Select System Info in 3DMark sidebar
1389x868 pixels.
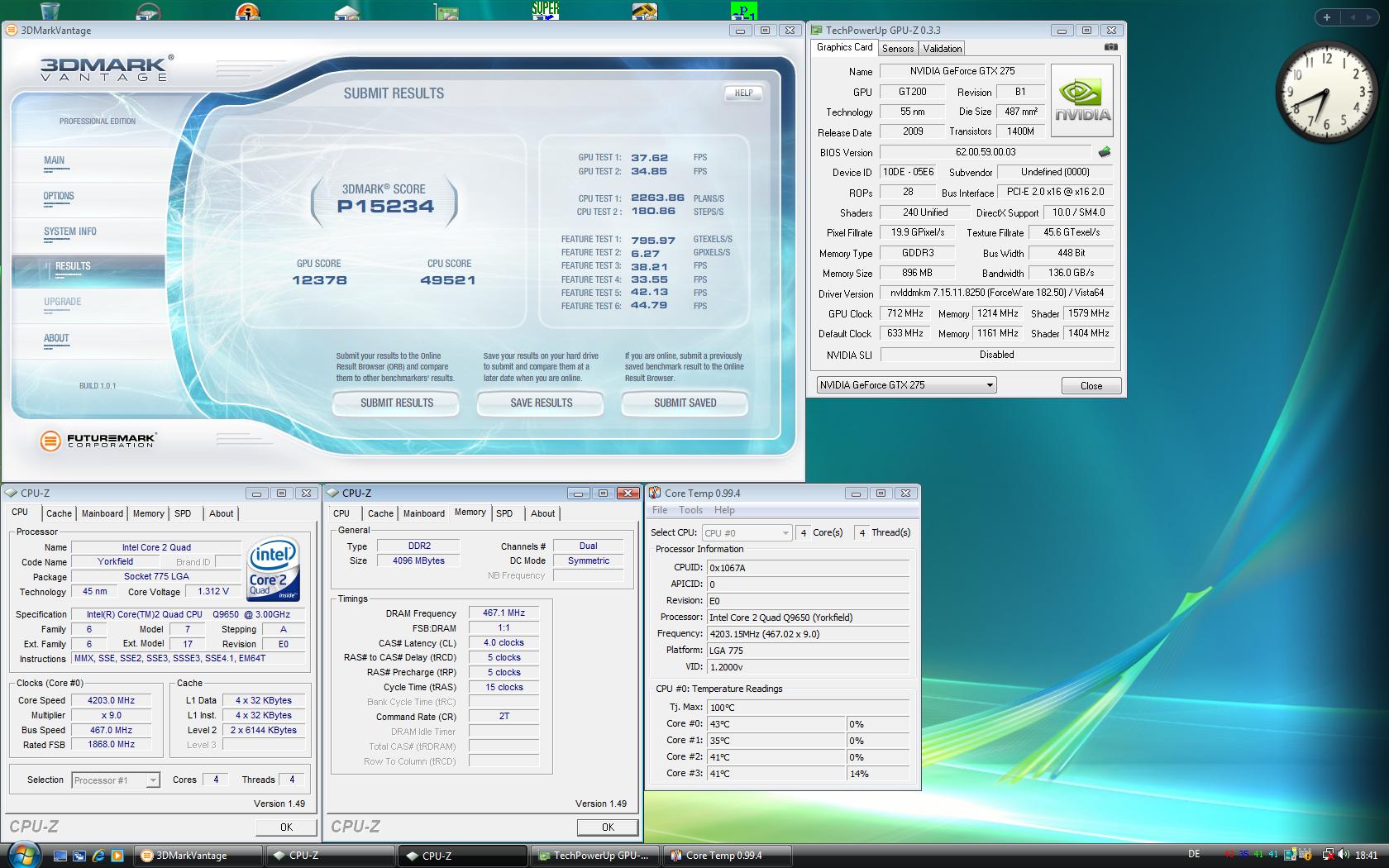tap(70, 231)
